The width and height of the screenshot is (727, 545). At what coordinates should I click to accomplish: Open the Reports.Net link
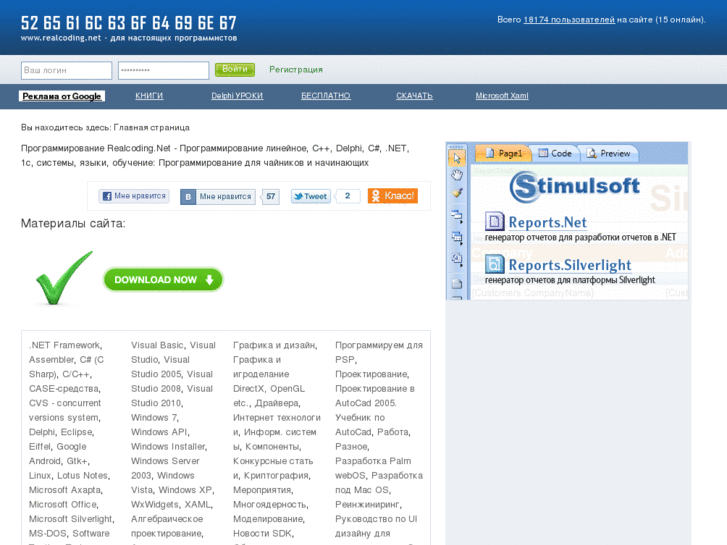tap(548, 223)
